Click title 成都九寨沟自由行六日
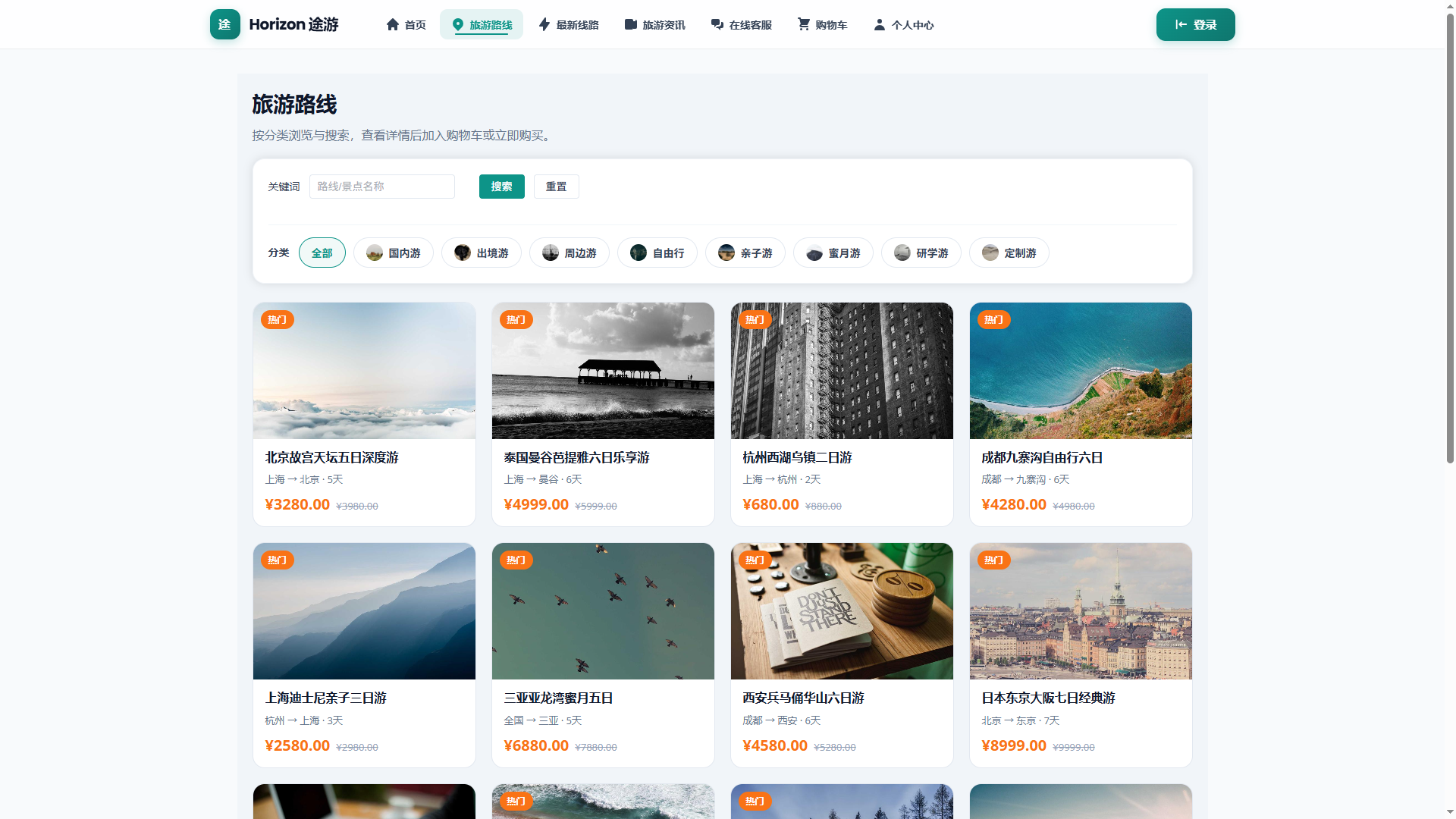The height and width of the screenshot is (819, 1456). tap(1042, 457)
